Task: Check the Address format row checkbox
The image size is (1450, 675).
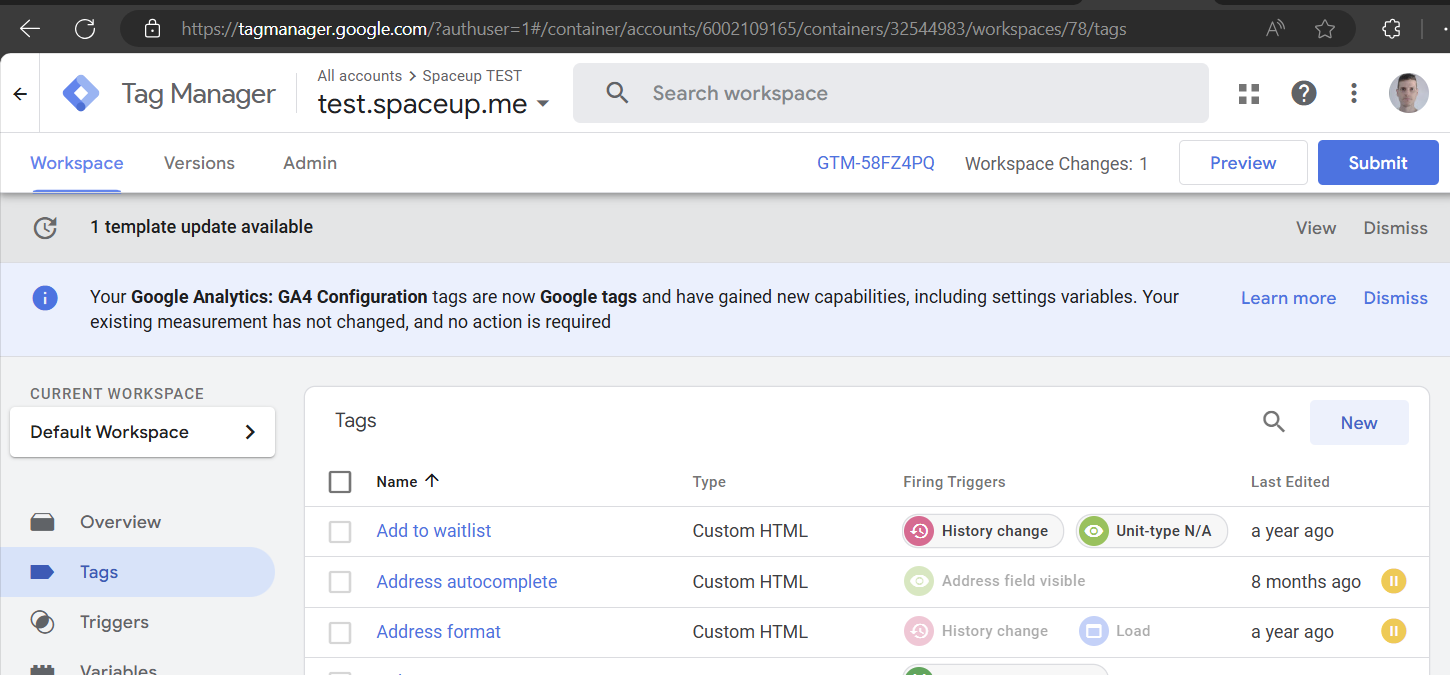Action: [340, 632]
